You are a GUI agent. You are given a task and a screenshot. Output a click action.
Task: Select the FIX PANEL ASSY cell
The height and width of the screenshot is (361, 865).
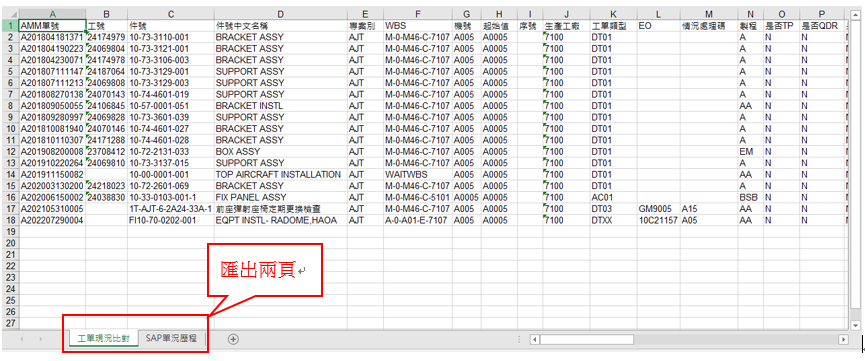[281, 198]
